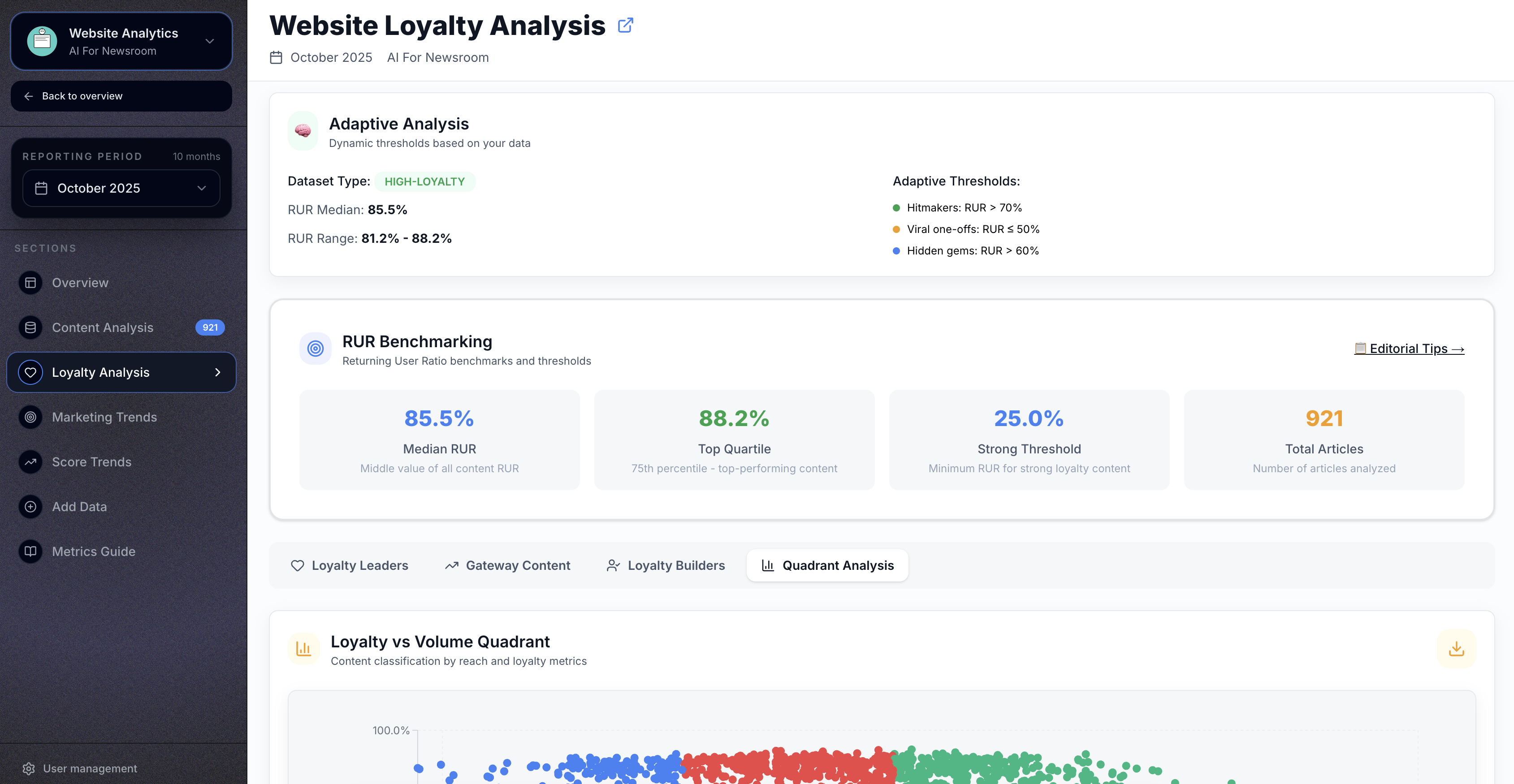Open the Metrics Guide book icon
The image size is (1514, 784).
click(x=30, y=551)
